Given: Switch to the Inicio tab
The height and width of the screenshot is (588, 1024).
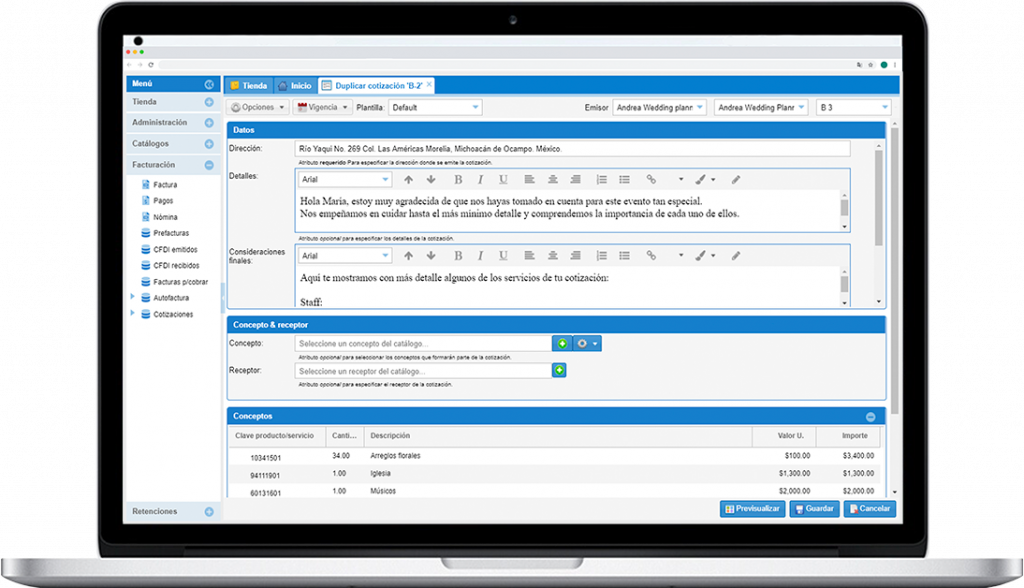Looking at the screenshot, I should tap(295, 86).
